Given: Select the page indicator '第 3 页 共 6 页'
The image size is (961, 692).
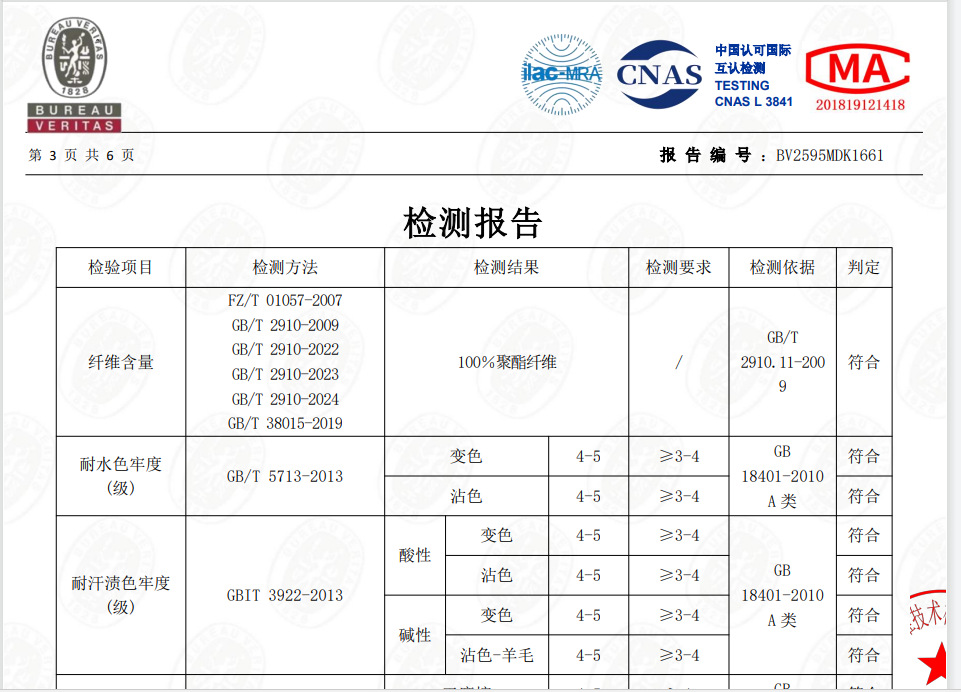Looking at the screenshot, I should coord(82,155).
